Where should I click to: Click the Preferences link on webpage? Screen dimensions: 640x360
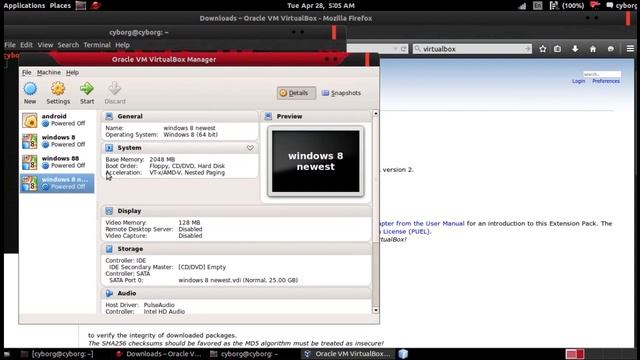tap(606, 81)
